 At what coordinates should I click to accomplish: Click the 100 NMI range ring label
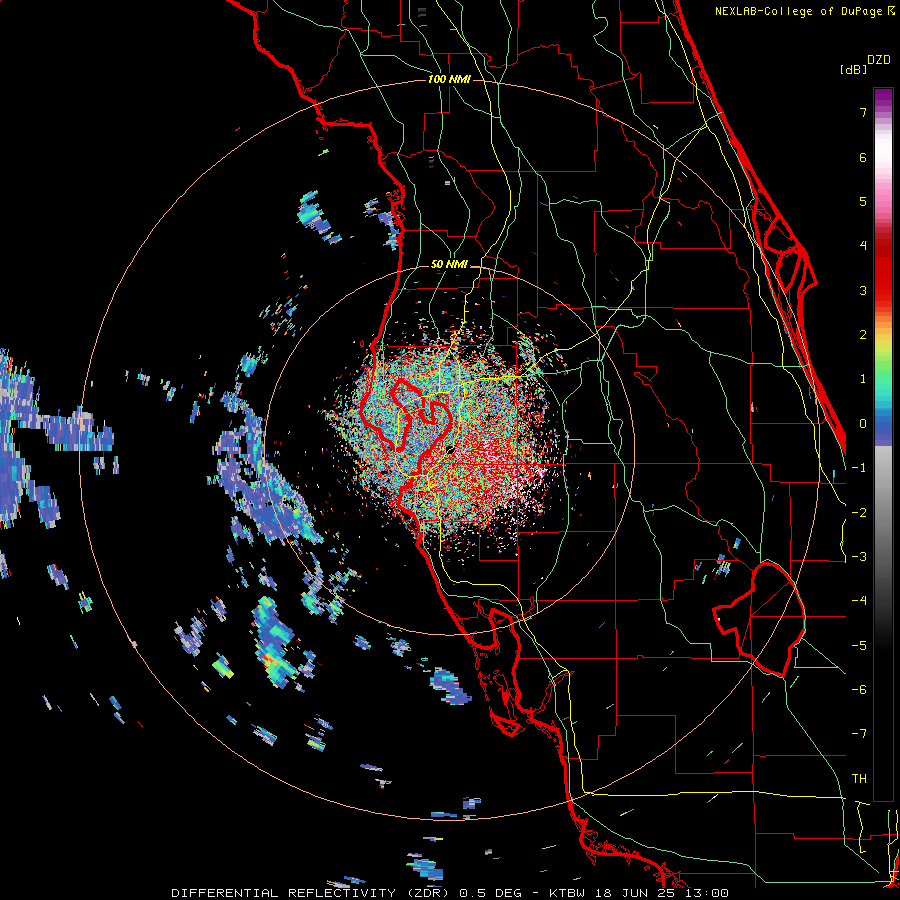(449, 79)
